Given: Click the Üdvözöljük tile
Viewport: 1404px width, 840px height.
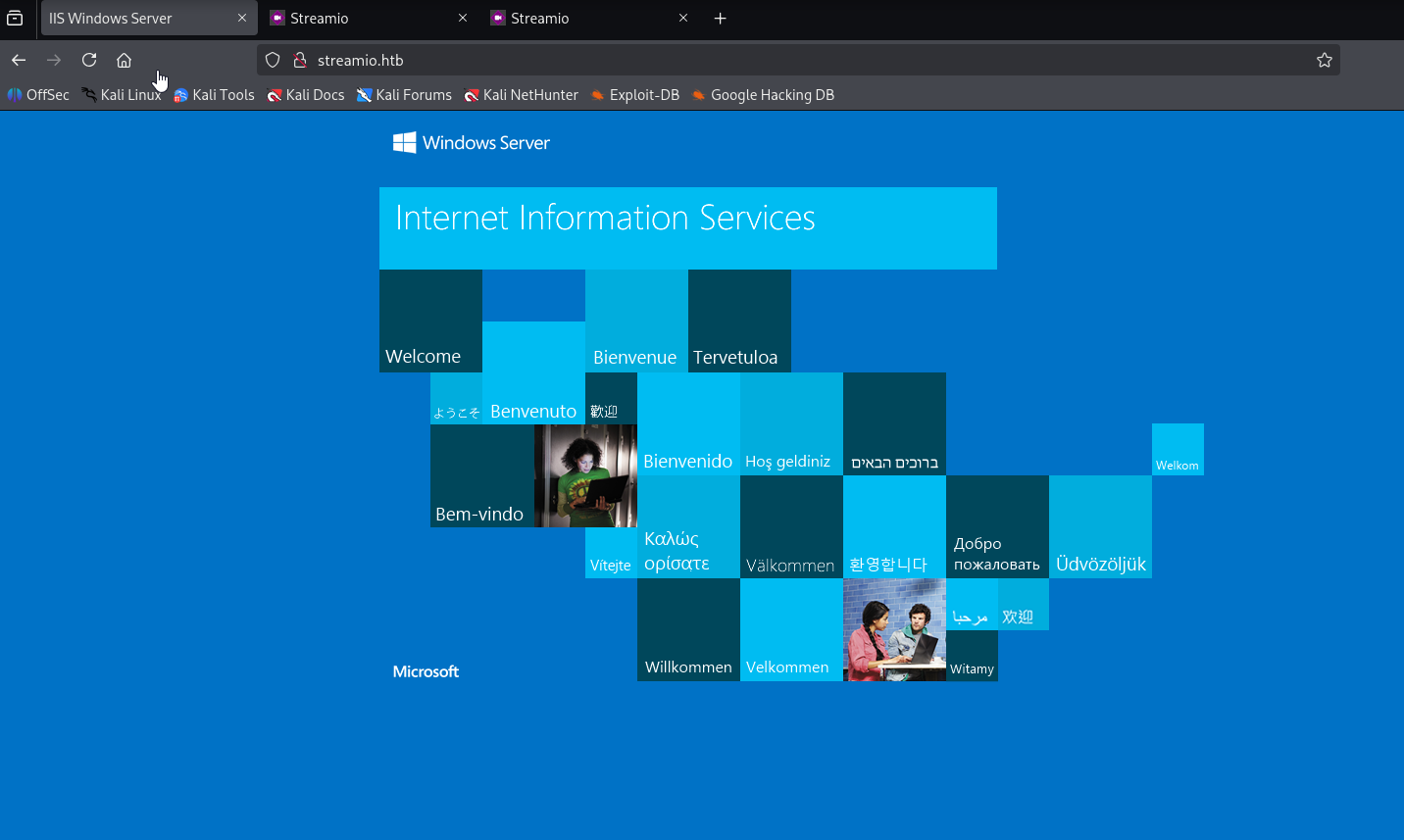Looking at the screenshot, I should (x=1100, y=527).
